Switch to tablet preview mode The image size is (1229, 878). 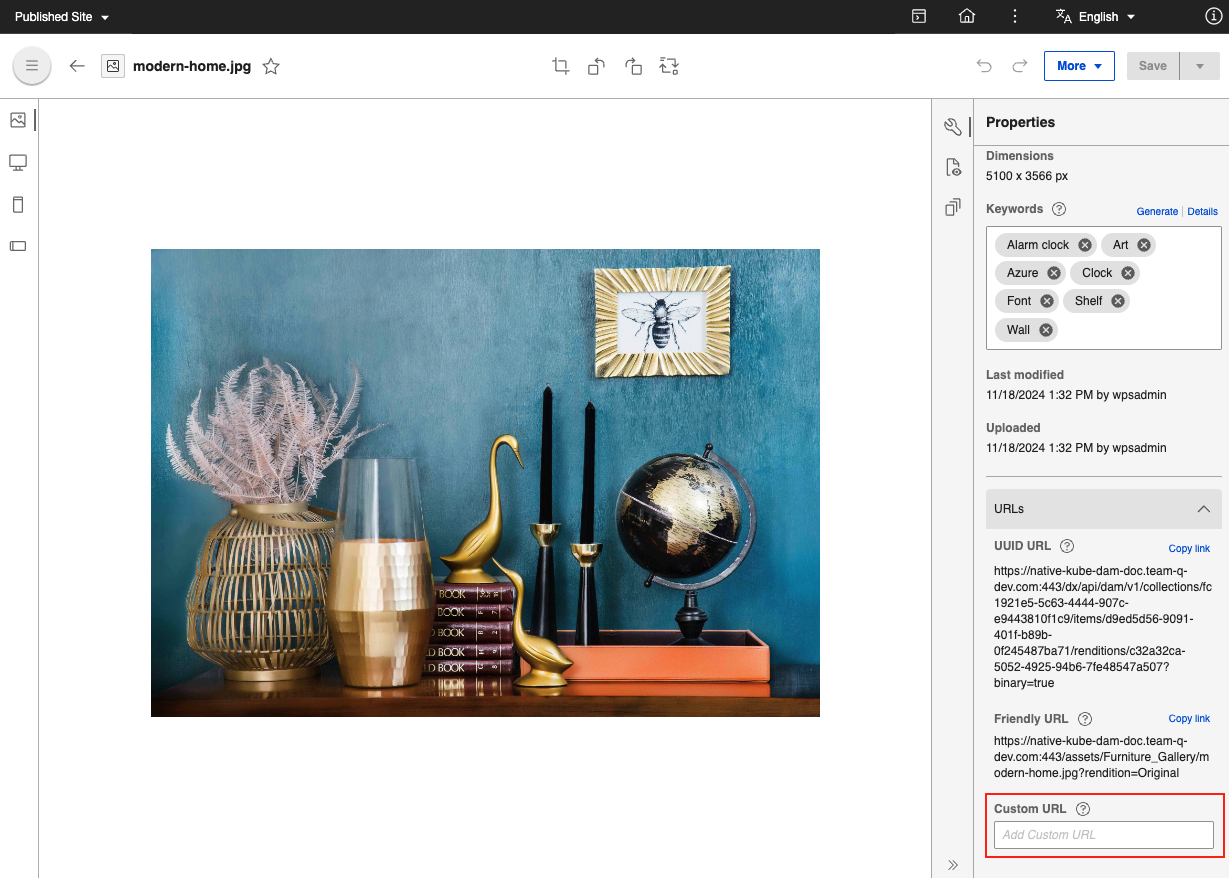pyautogui.click(x=17, y=203)
